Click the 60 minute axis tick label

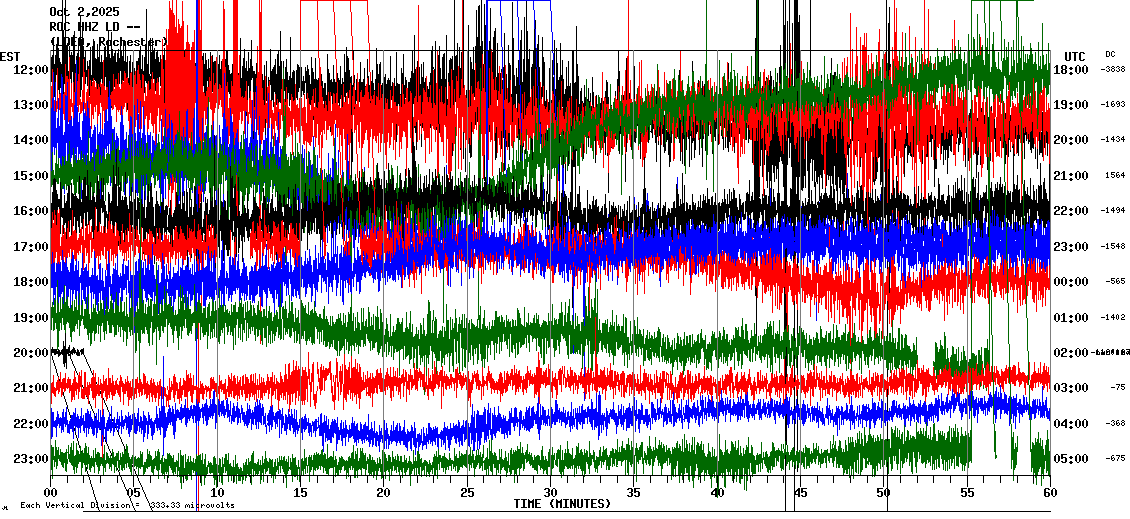pos(1049,493)
